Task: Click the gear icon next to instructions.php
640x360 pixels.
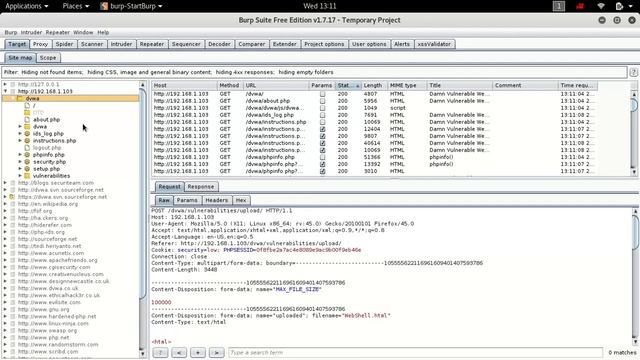Action: click(27, 140)
